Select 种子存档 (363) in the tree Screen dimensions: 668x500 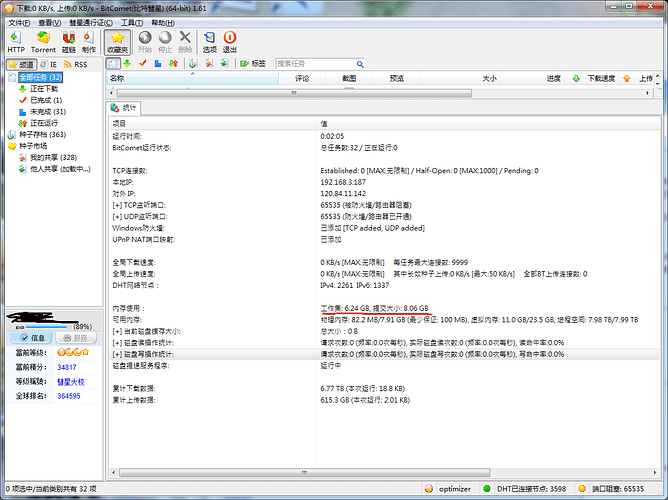click(x=43, y=135)
